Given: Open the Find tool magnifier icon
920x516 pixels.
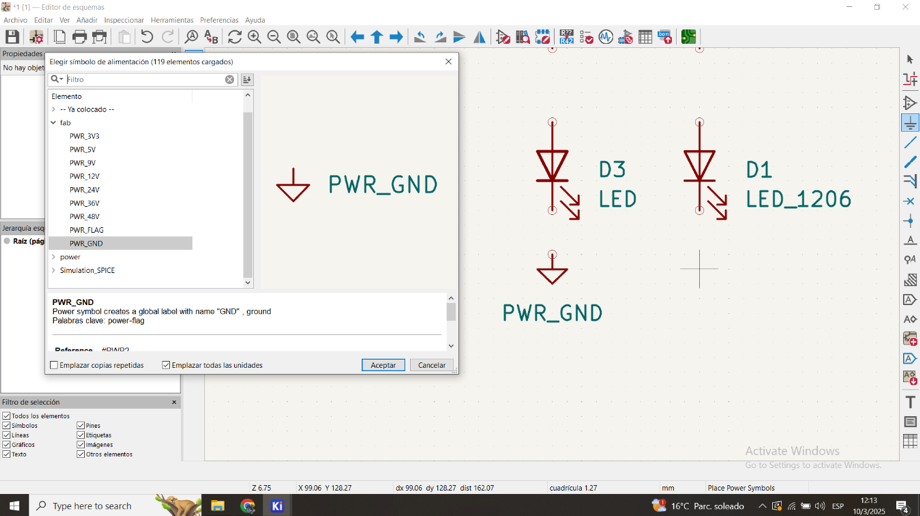Looking at the screenshot, I should [x=191, y=37].
